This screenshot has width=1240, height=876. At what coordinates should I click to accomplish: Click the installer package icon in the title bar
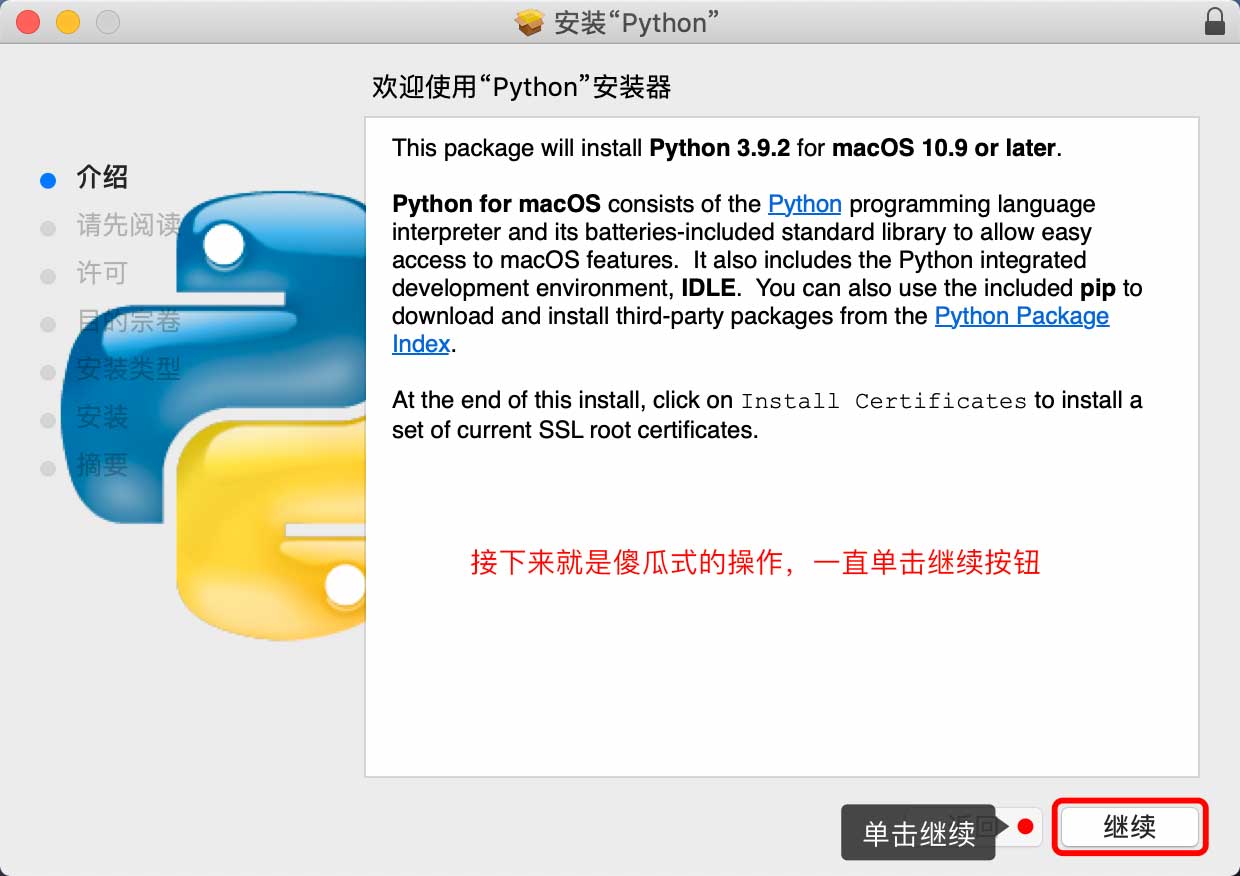[x=529, y=21]
